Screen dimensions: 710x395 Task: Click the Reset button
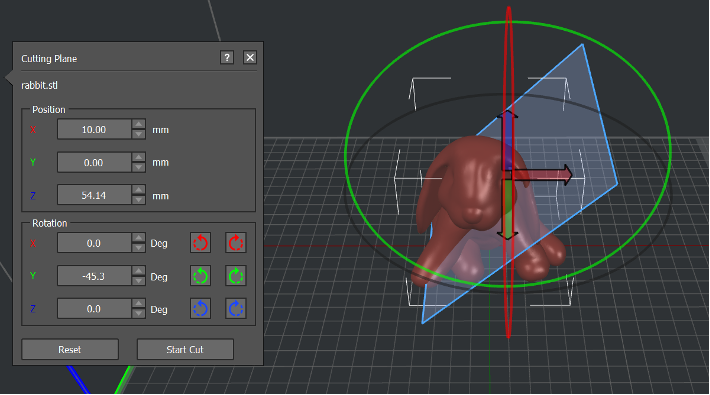(x=70, y=349)
